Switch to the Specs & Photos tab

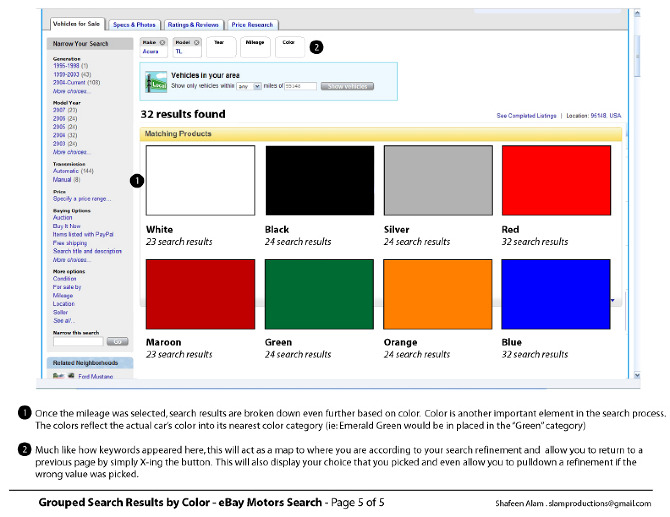click(134, 25)
